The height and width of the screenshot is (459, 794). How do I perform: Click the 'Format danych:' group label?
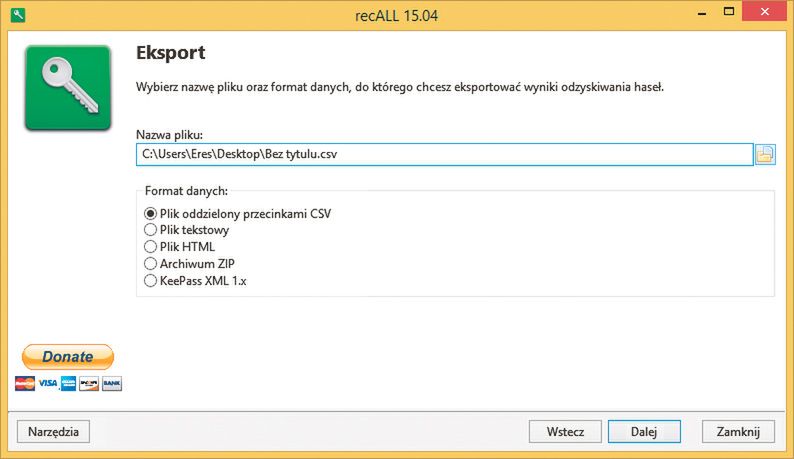tap(186, 191)
